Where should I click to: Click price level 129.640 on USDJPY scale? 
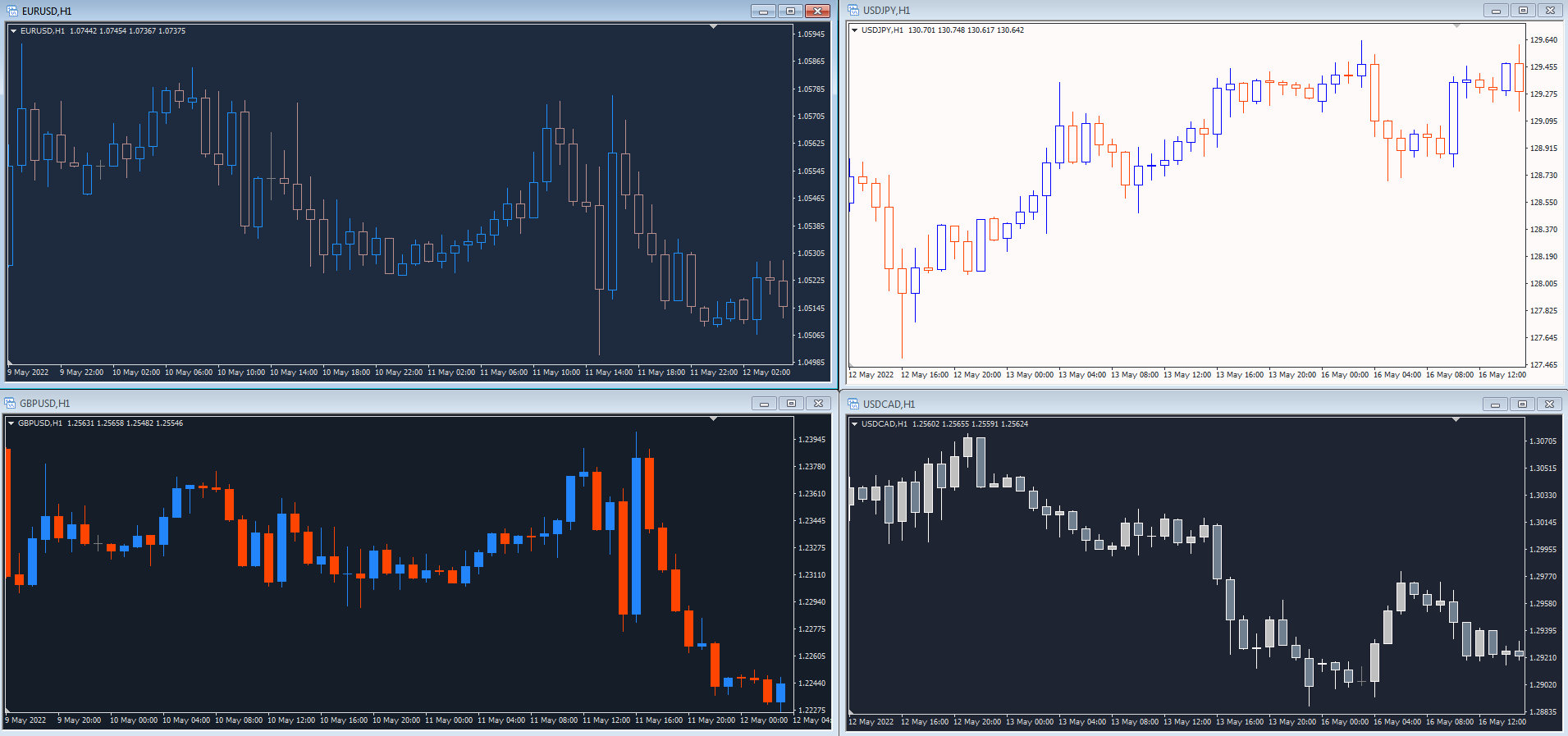1544,40
